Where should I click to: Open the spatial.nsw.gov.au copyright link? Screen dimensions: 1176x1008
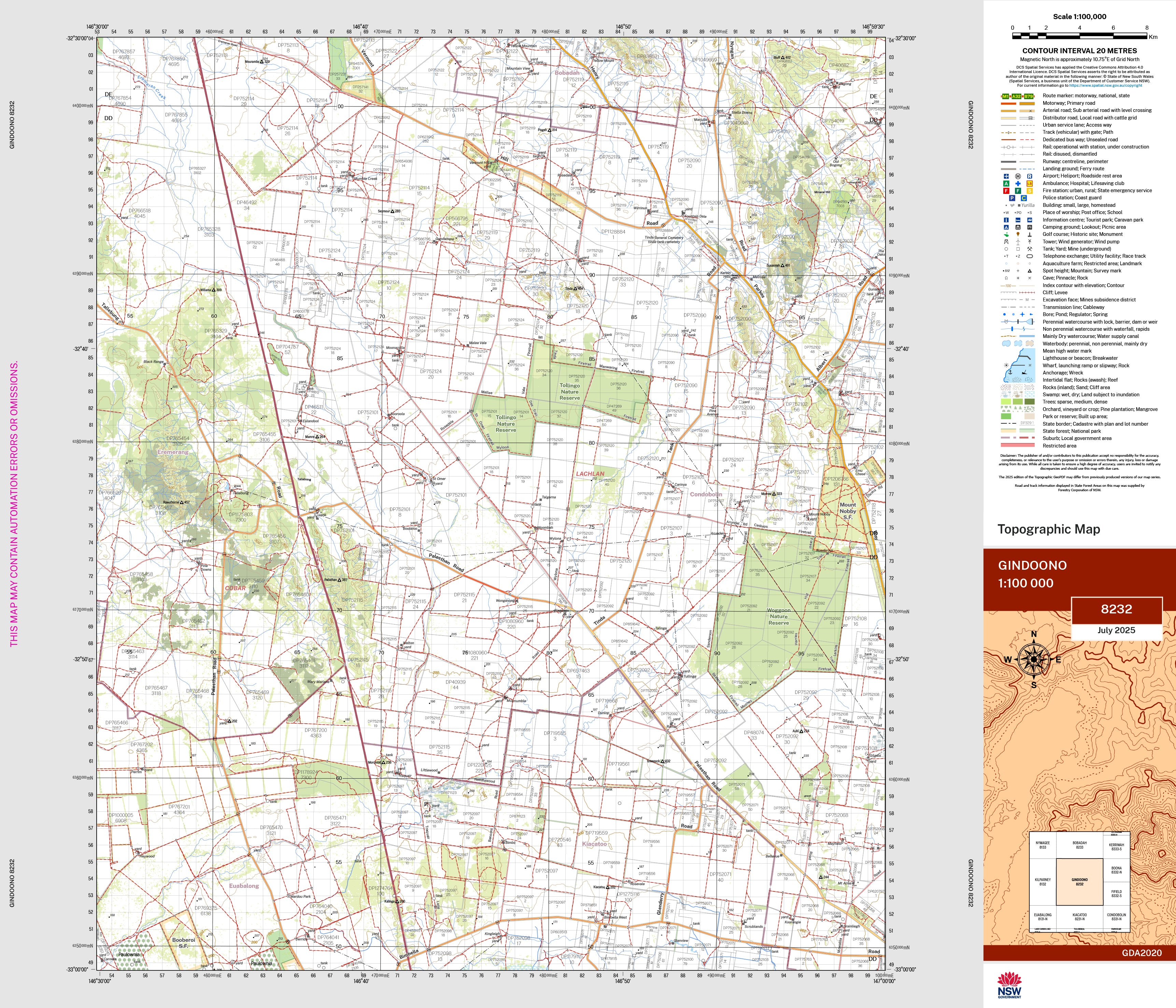point(1106,86)
